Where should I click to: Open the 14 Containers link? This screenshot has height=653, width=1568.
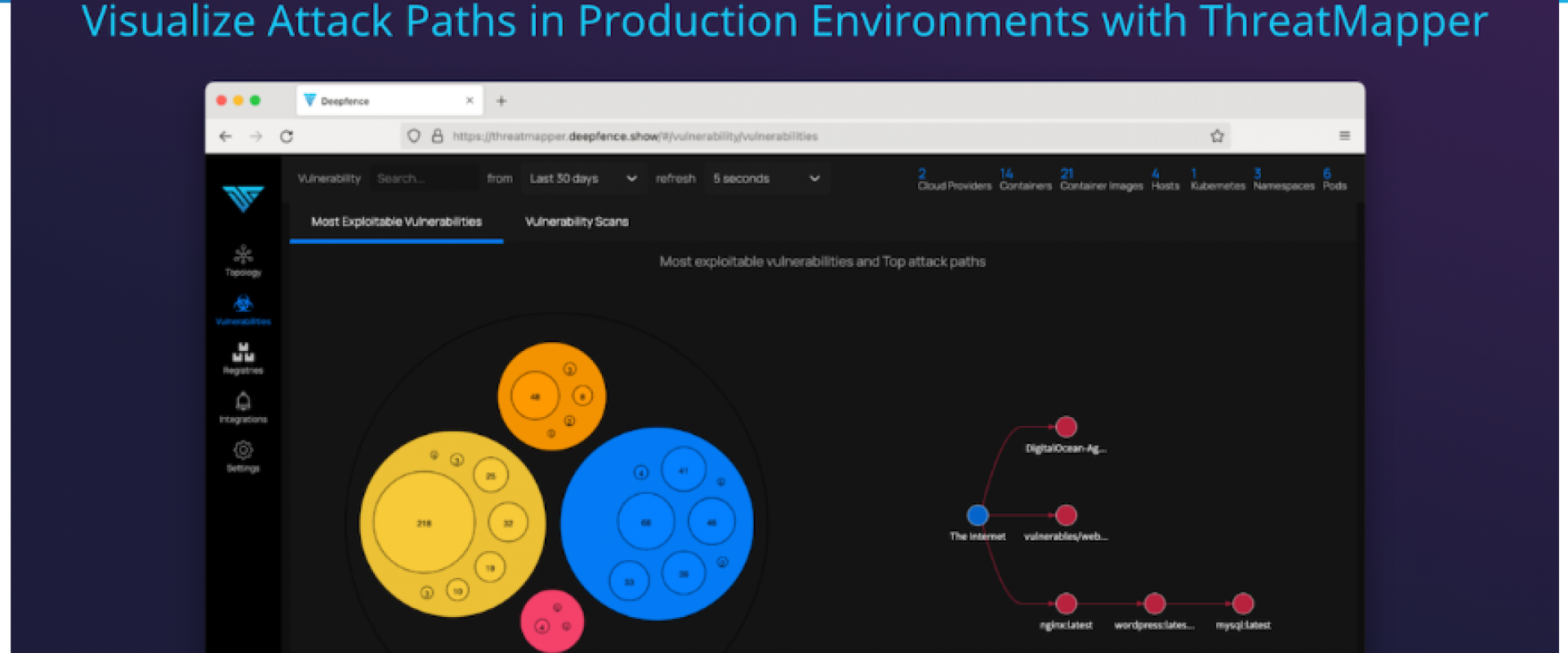1025,180
